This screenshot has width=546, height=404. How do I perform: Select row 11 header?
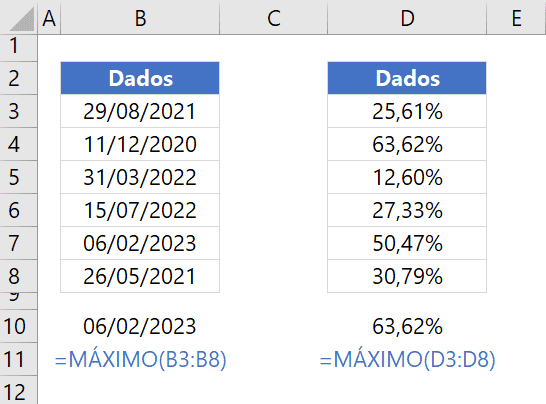click(x=18, y=359)
